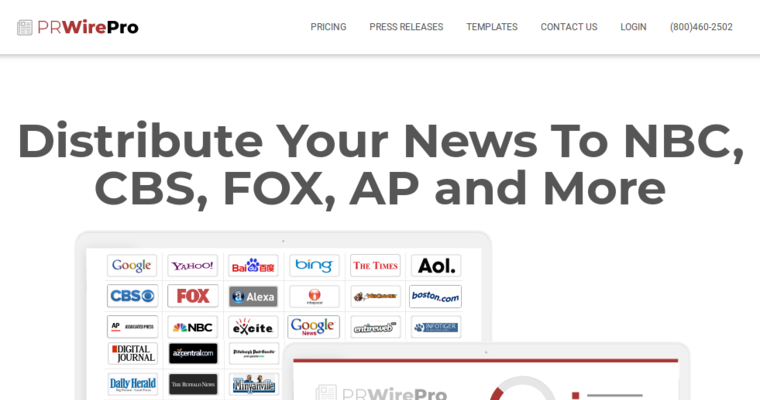Open the Login page
The width and height of the screenshot is (760, 400).
click(x=633, y=27)
